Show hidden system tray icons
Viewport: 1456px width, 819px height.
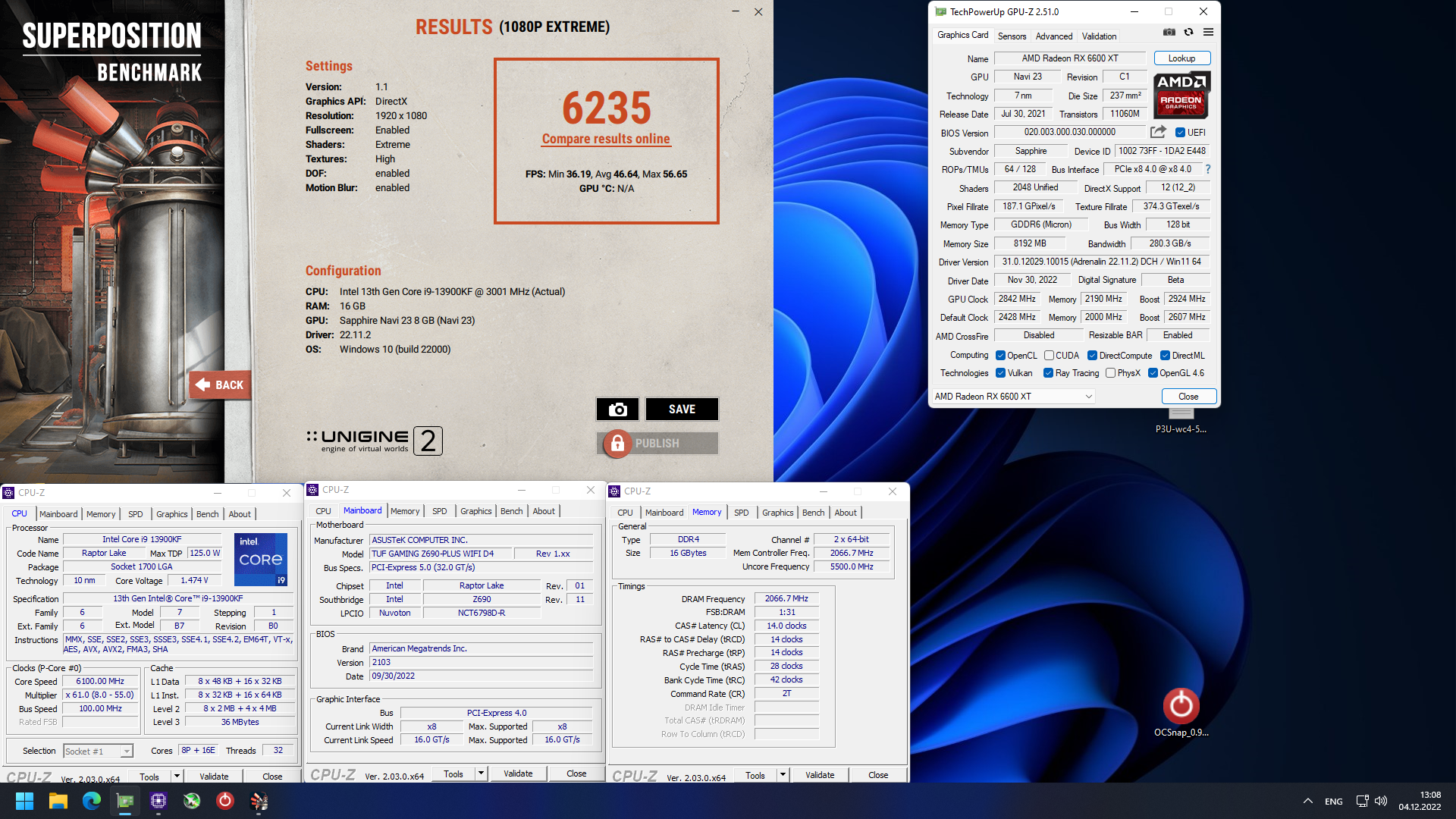click(1307, 801)
